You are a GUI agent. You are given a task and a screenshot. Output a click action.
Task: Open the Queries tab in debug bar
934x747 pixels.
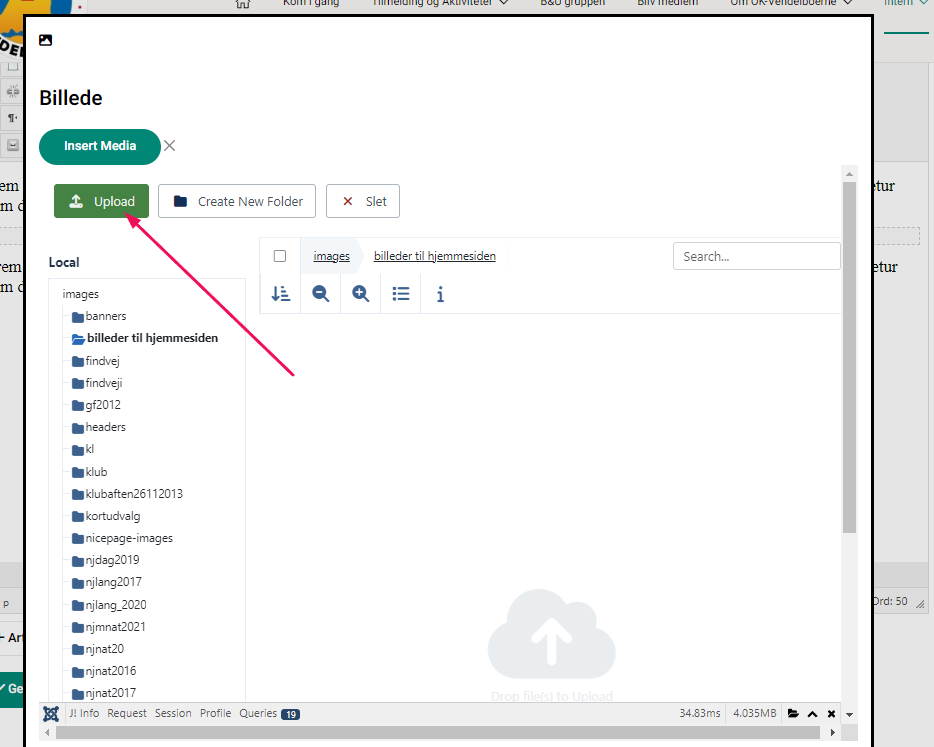(268, 714)
